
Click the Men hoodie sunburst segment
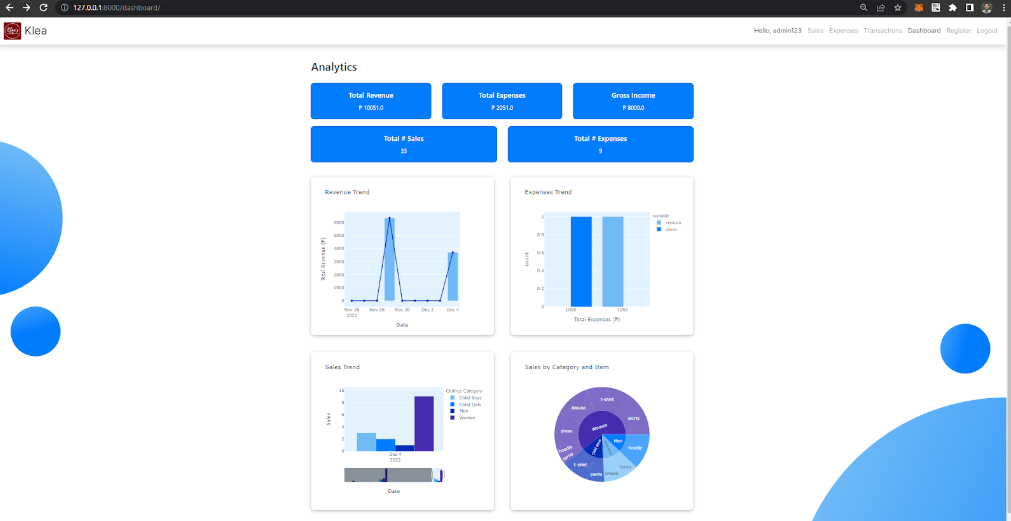[x=636, y=446]
